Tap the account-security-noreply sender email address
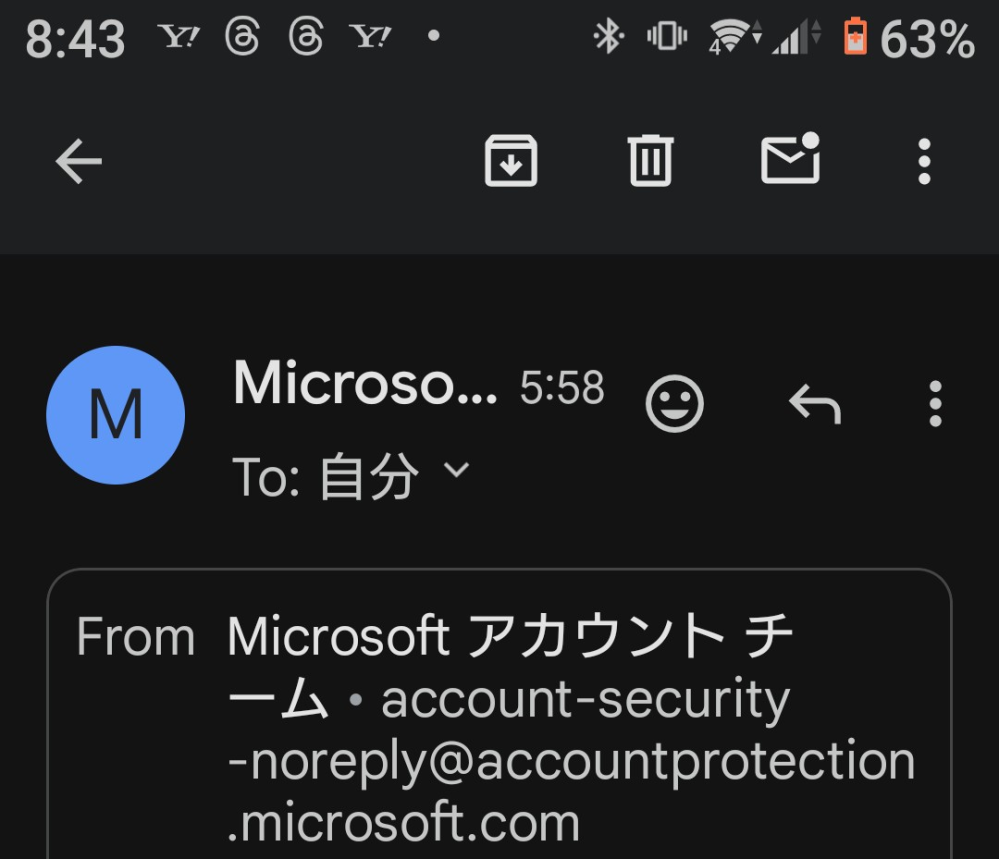 click(x=571, y=761)
